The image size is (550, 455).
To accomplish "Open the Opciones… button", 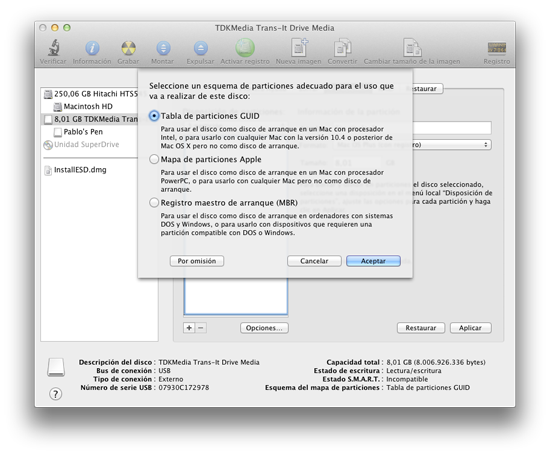I will (x=264, y=328).
